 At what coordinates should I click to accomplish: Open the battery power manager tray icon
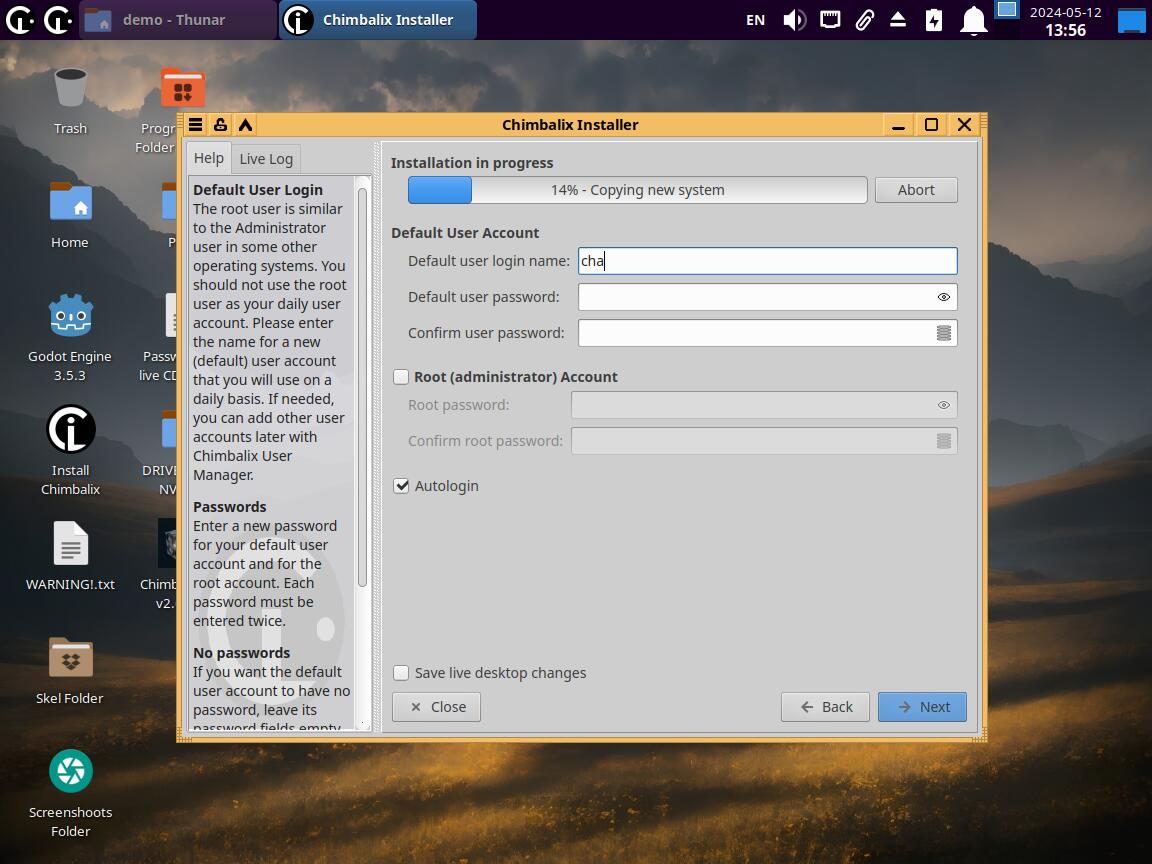coord(934,20)
